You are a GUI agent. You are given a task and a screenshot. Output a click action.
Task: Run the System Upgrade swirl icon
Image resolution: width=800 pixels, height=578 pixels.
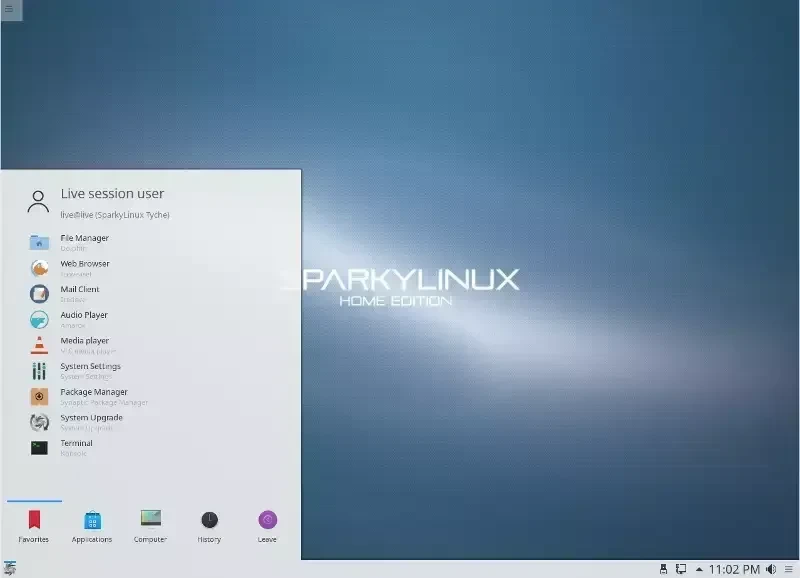[x=39, y=422]
